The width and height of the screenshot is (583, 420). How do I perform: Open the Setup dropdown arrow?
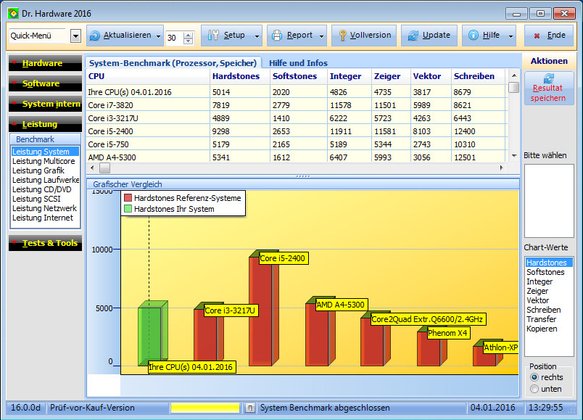pos(257,36)
